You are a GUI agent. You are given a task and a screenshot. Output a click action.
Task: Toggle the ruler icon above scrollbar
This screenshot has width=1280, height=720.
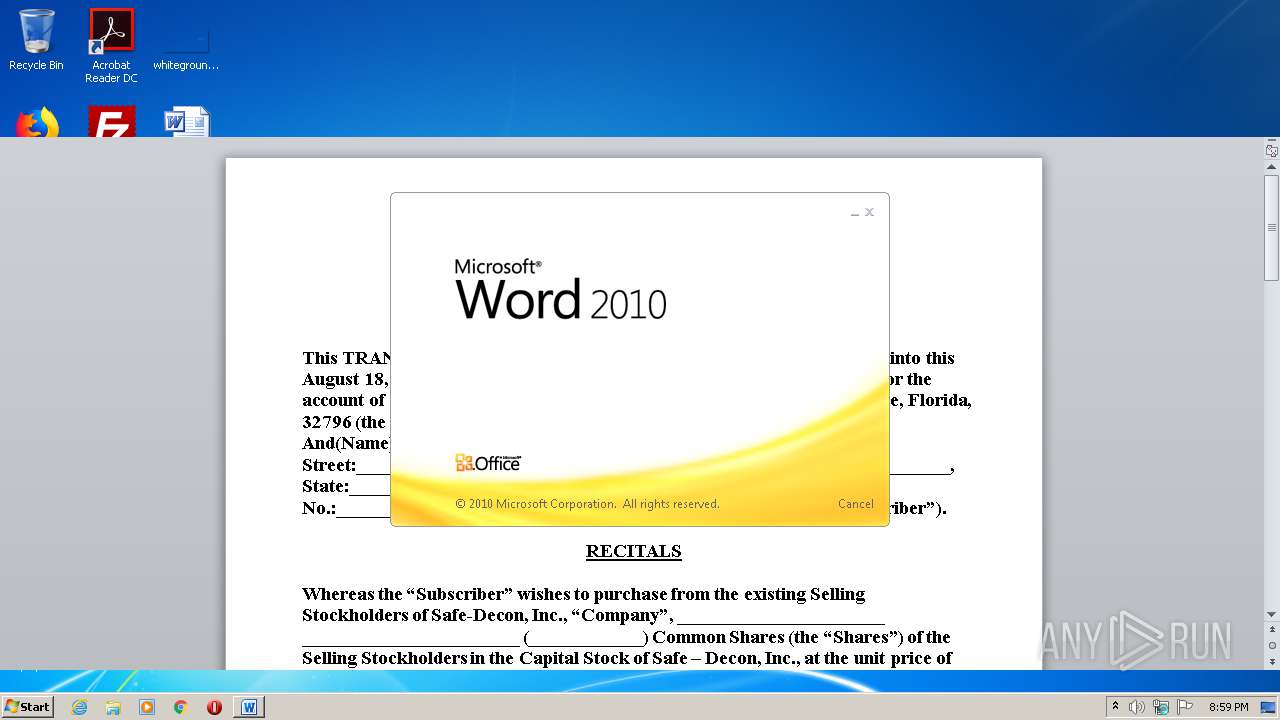[x=1272, y=151]
